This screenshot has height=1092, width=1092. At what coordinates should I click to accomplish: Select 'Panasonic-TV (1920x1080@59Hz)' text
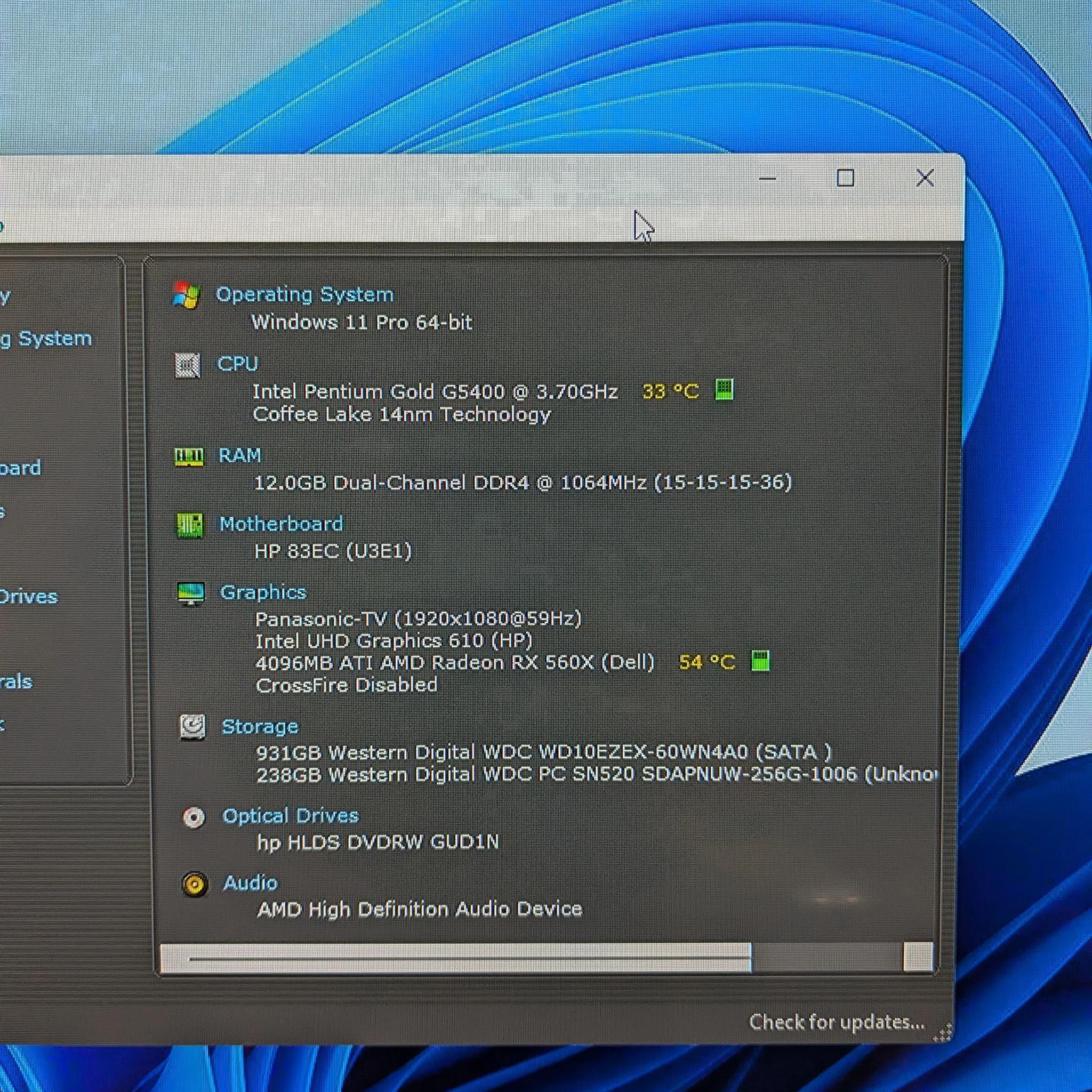(x=419, y=619)
